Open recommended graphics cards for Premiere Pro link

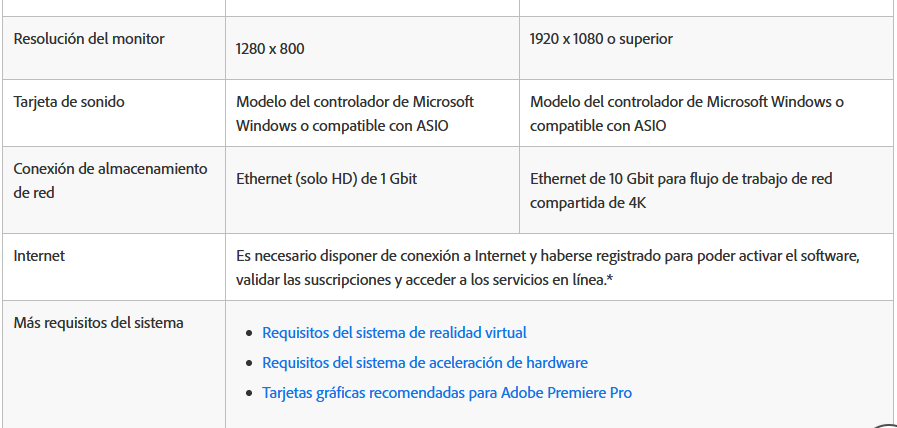pyautogui.click(x=446, y=392)
